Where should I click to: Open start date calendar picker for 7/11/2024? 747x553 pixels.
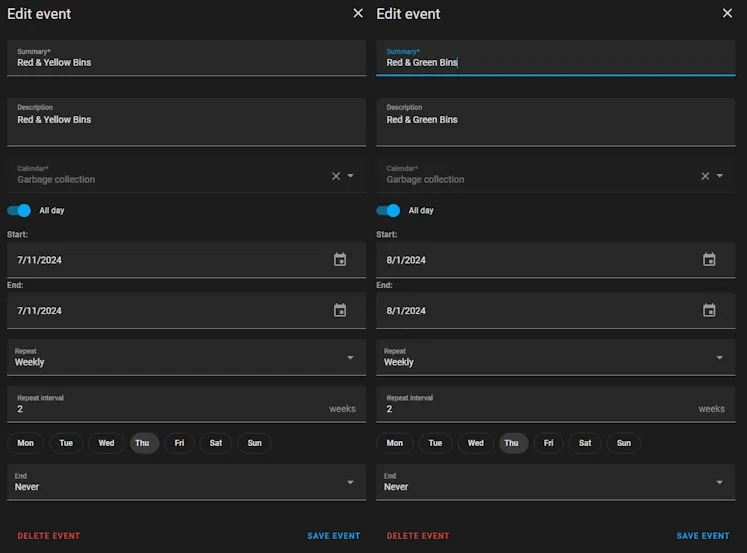pos(340,260)
